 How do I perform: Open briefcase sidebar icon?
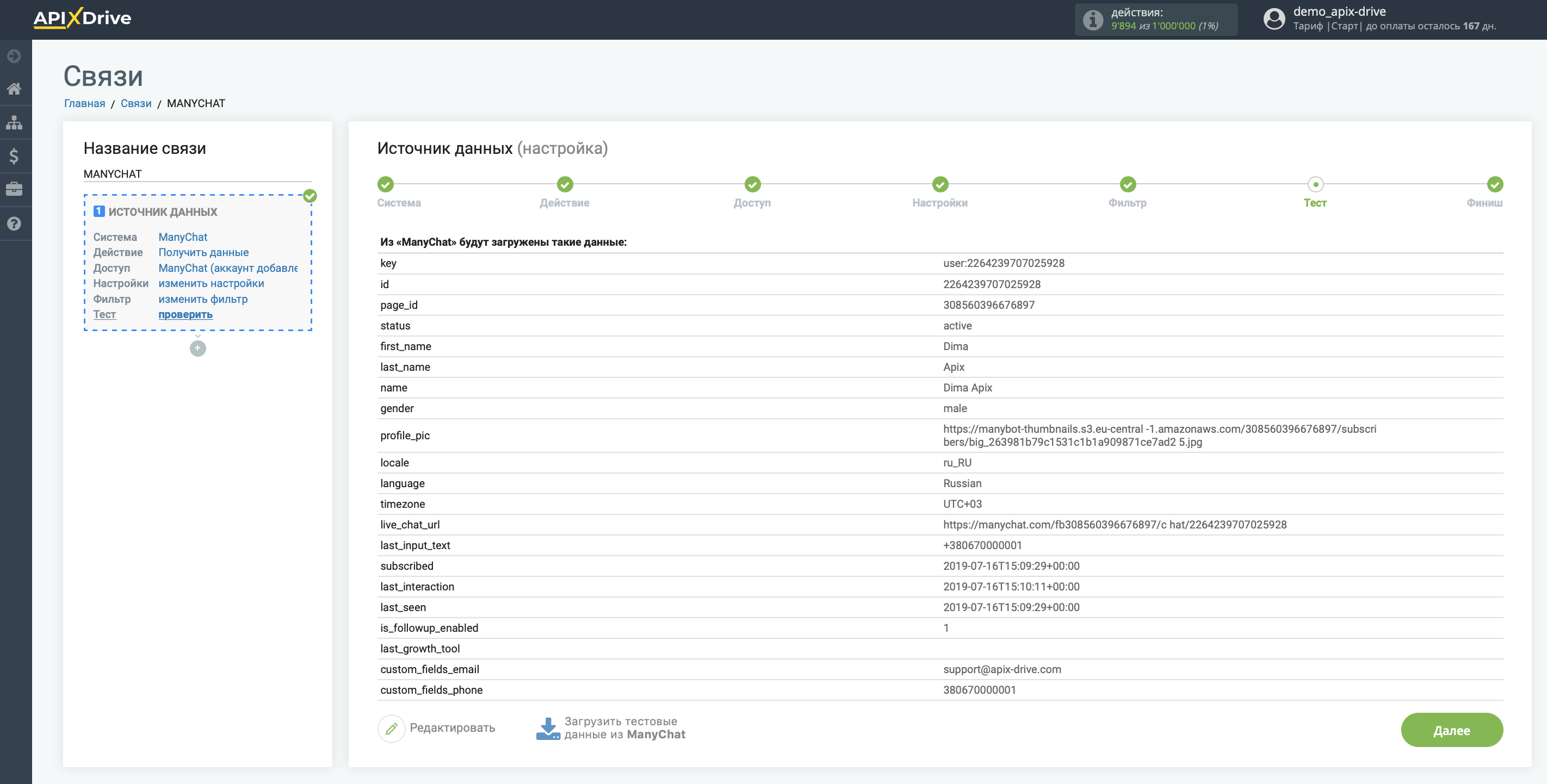(14, 189)
